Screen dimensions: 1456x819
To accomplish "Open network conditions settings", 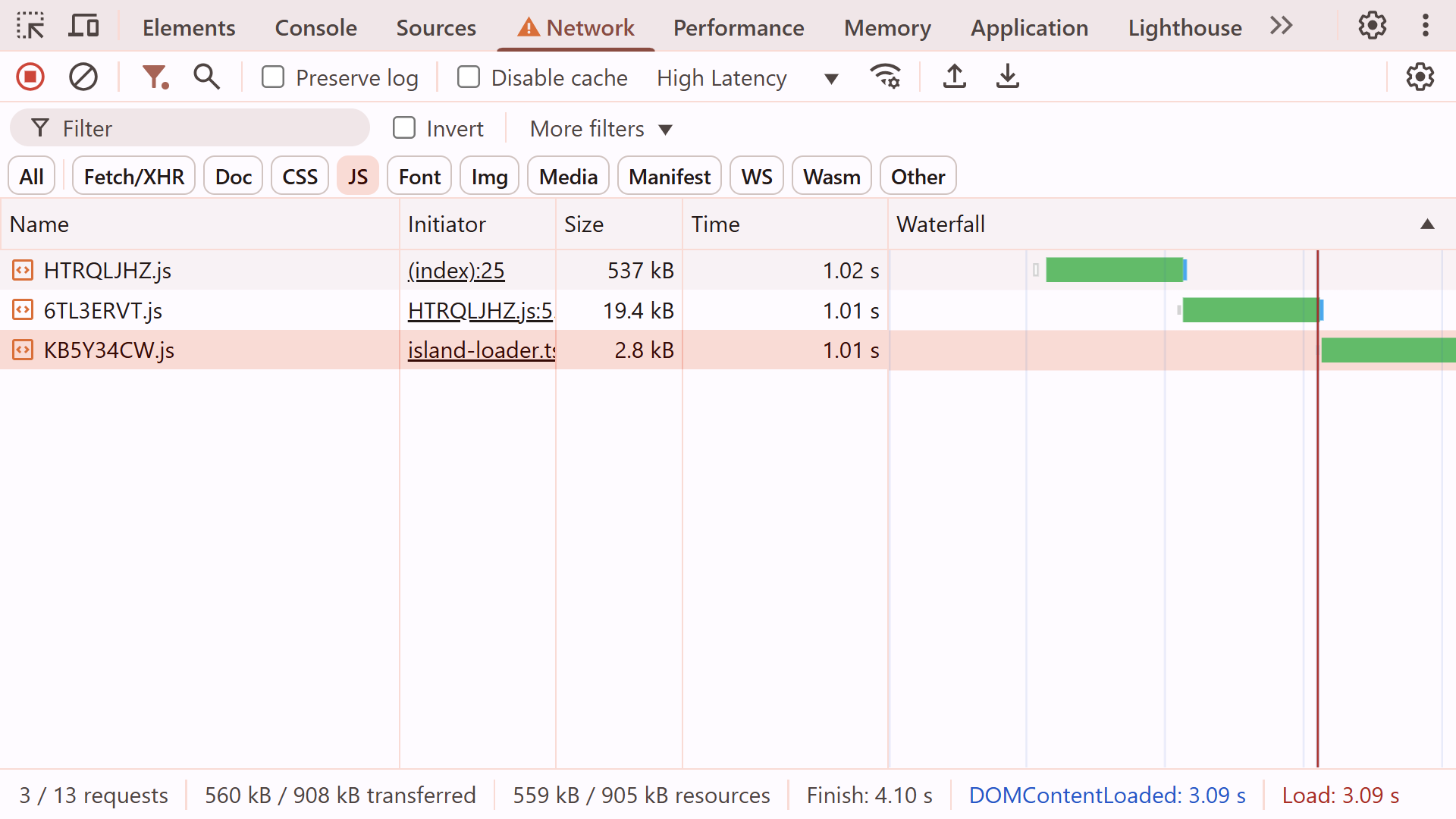I will (885, 77).
